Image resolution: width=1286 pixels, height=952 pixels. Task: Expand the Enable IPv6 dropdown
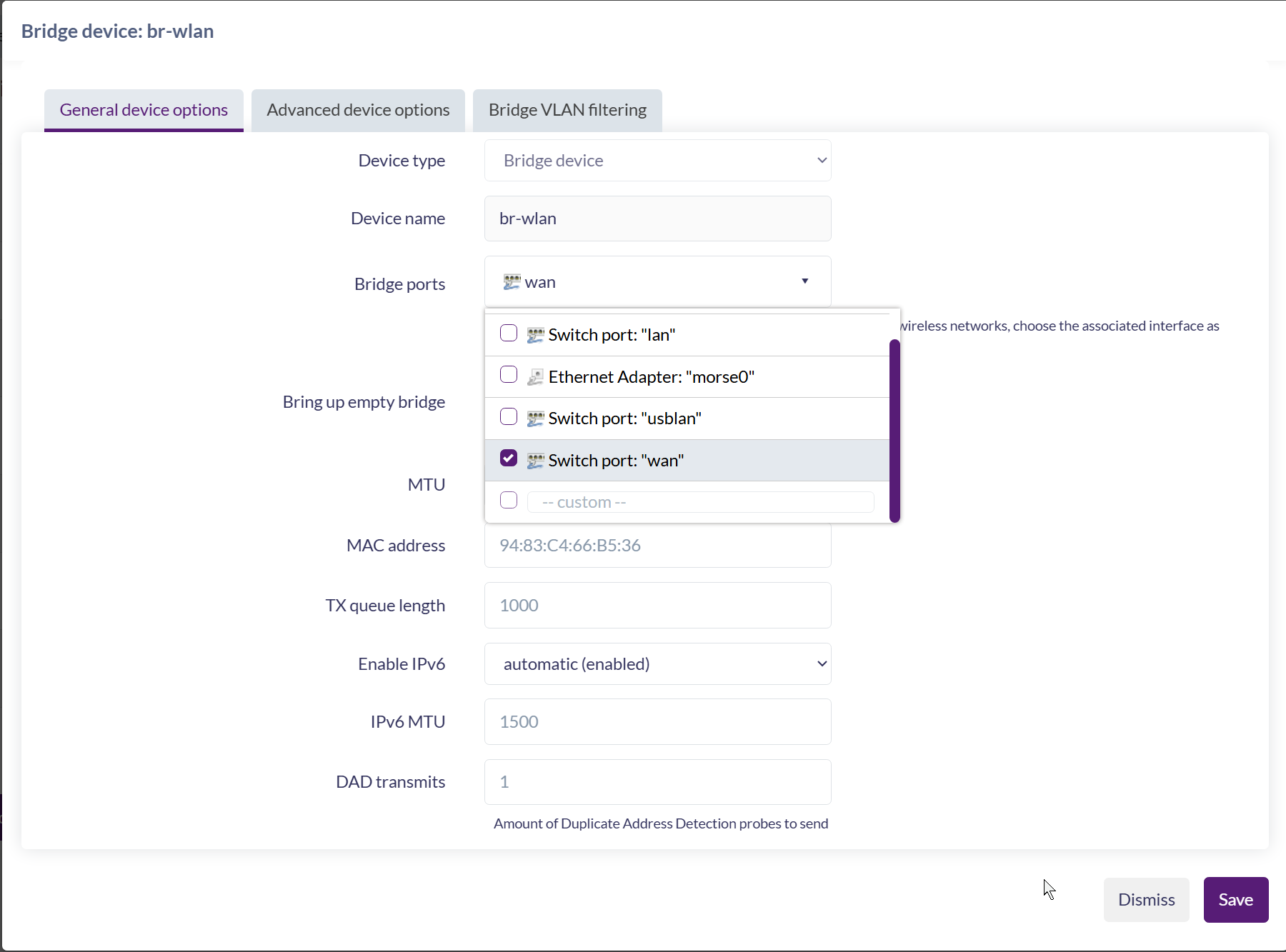coord(657,664)
